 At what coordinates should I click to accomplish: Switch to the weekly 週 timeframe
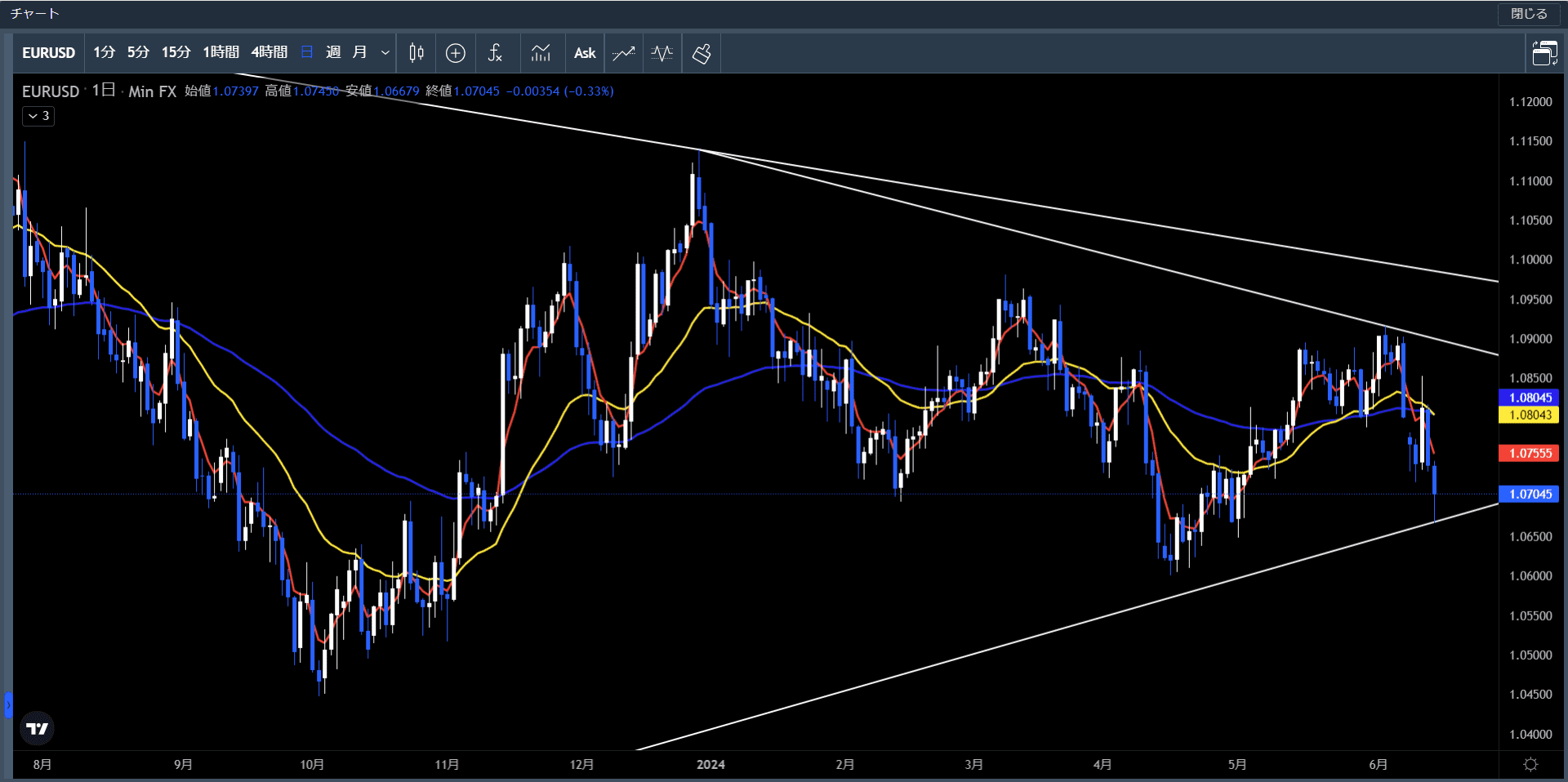pos(333,53)
